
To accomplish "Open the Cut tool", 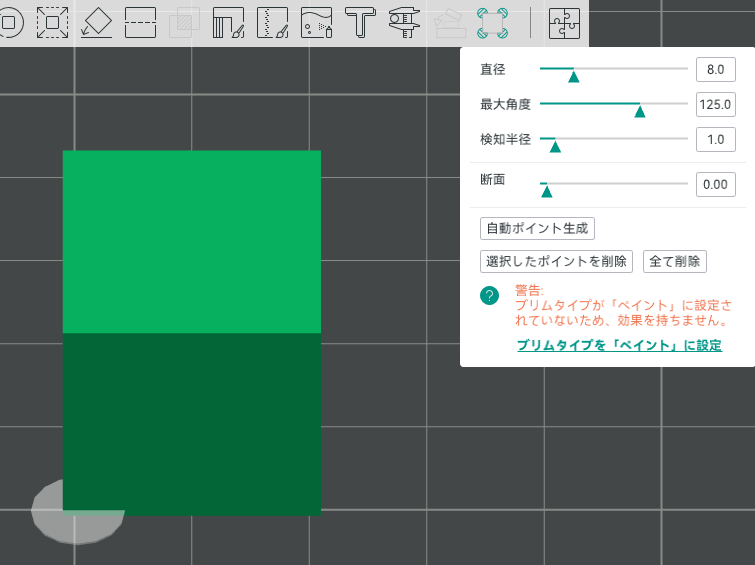I will pos(140,22).
